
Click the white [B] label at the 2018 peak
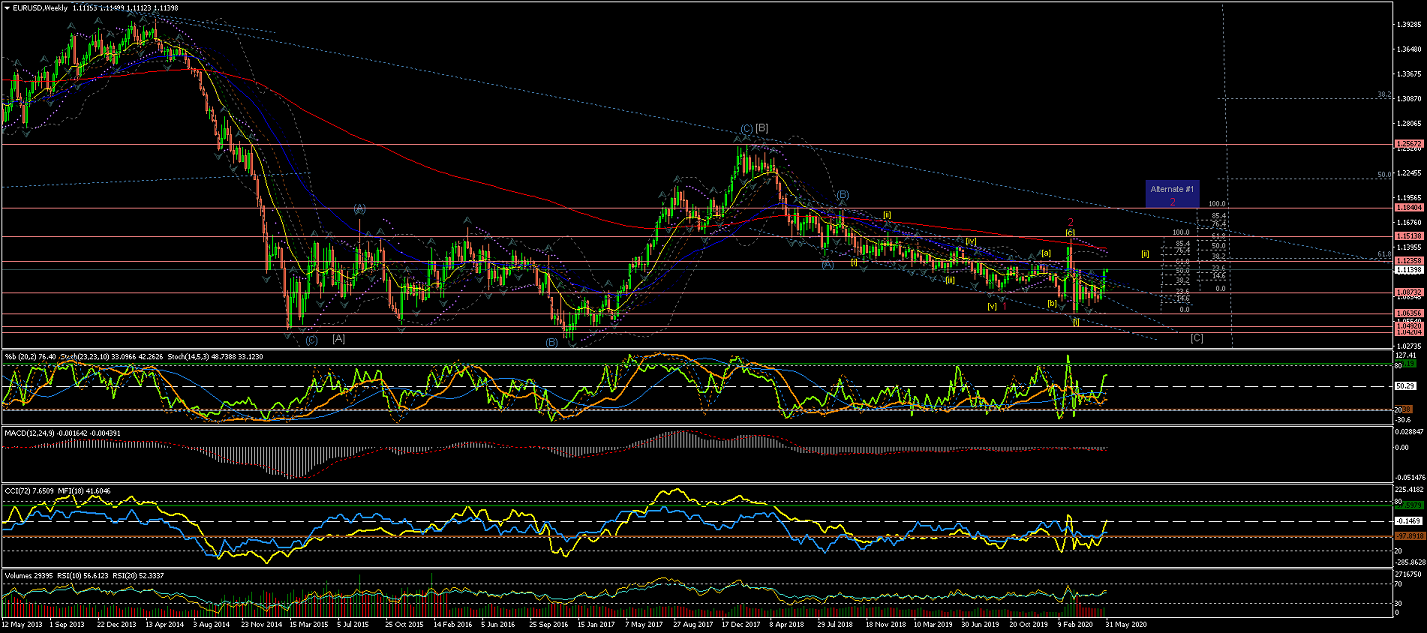tap(762, 128)
